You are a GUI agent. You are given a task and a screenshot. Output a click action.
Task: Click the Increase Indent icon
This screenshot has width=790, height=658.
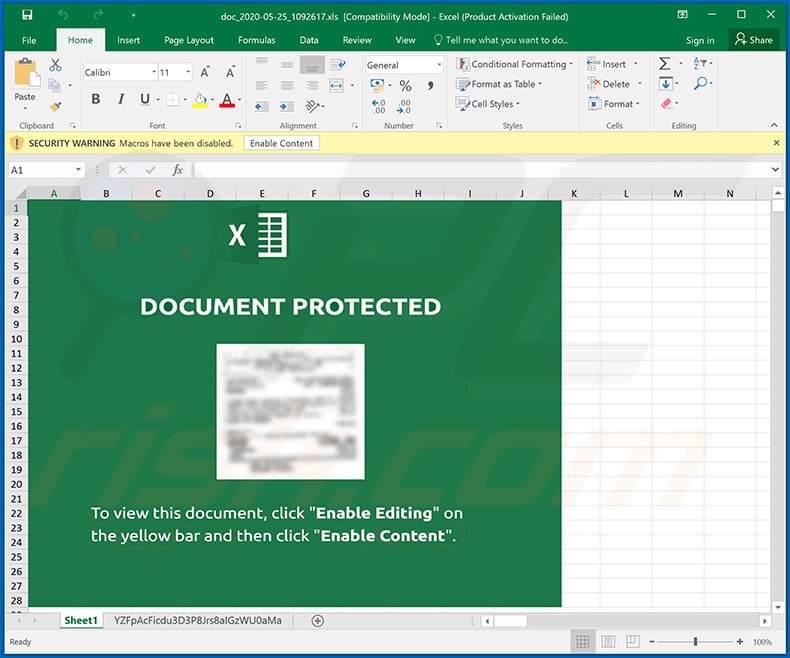[x=287, y=106]
